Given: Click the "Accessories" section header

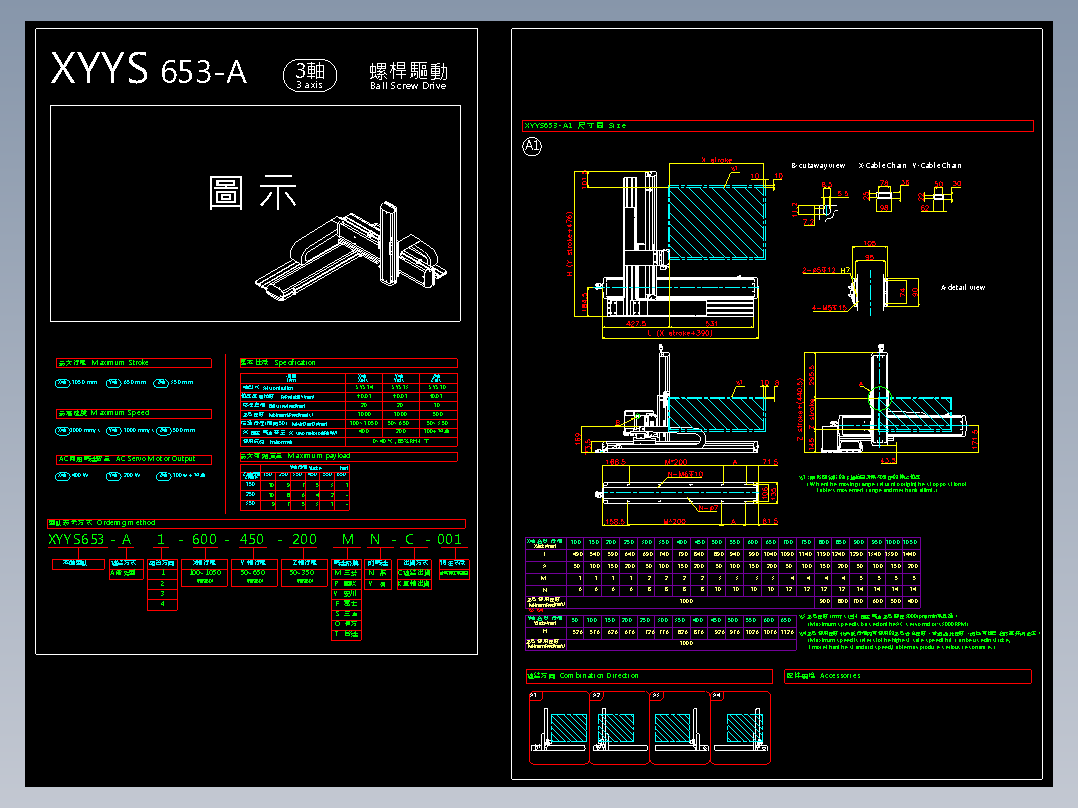Looking at the screenshot, I should [908, 676].
